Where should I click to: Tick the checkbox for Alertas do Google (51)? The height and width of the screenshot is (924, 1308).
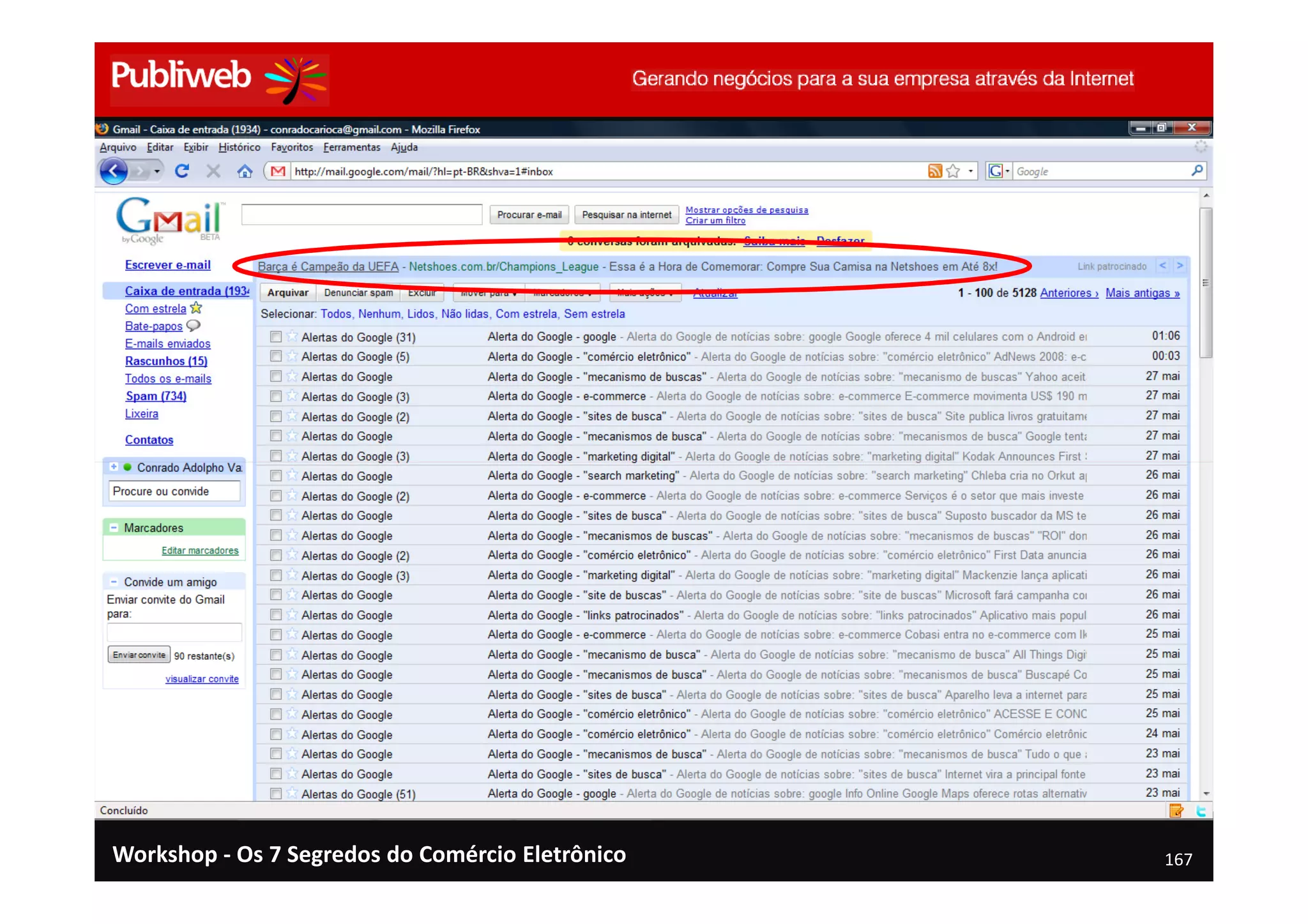pos(276,794)
